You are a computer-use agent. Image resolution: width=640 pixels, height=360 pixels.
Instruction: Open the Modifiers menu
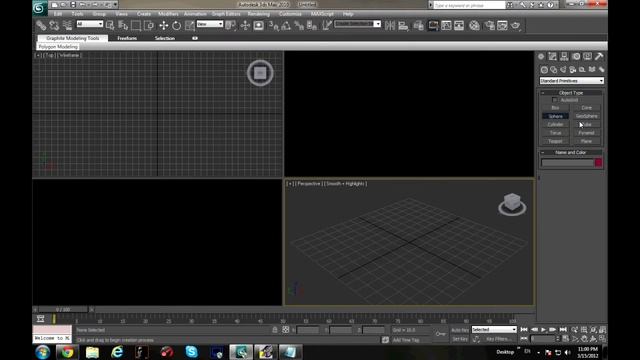[168, 14]
